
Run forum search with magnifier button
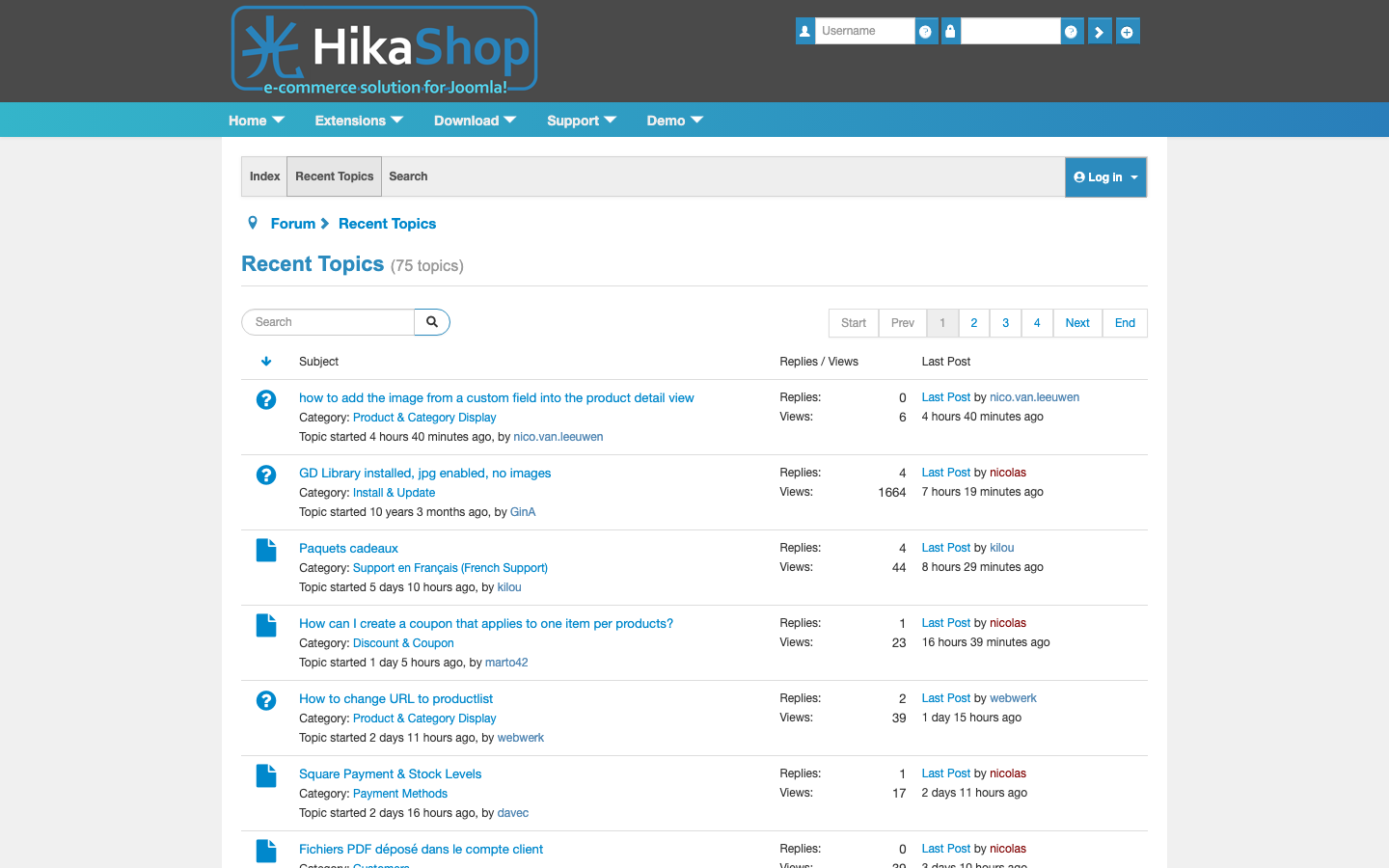(x=432, y=322)
